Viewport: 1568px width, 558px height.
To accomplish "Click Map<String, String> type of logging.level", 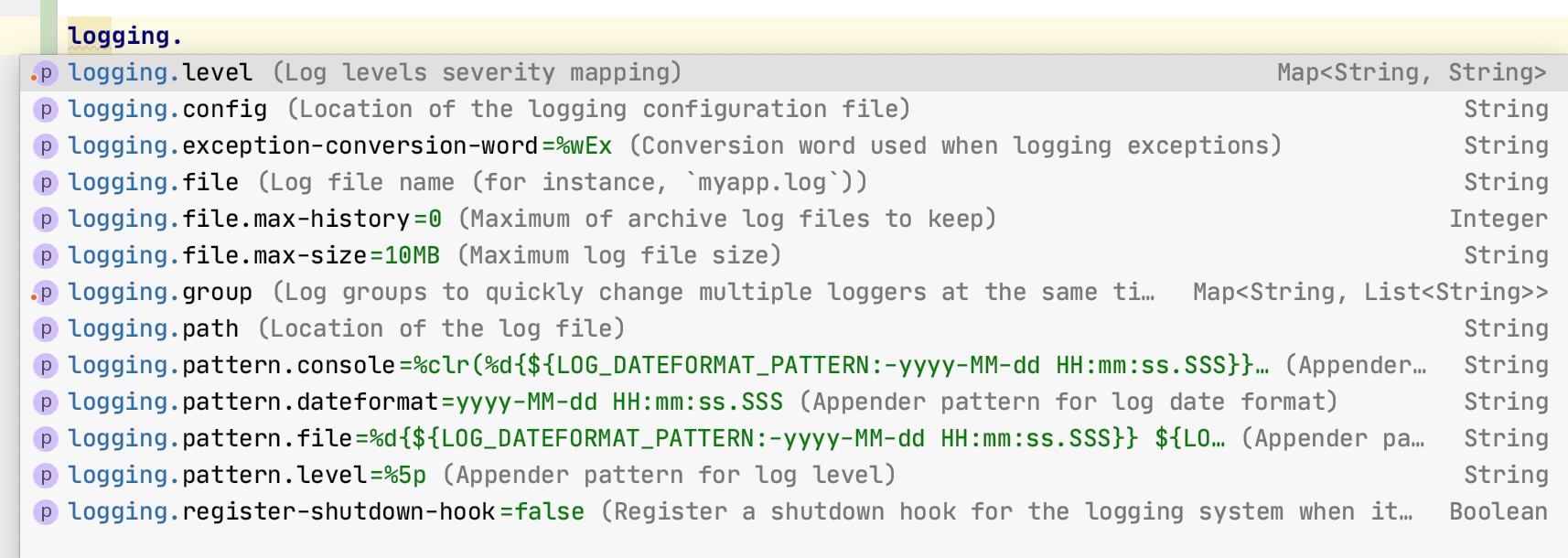I will pyautogui.click(x=1412, y=72).
